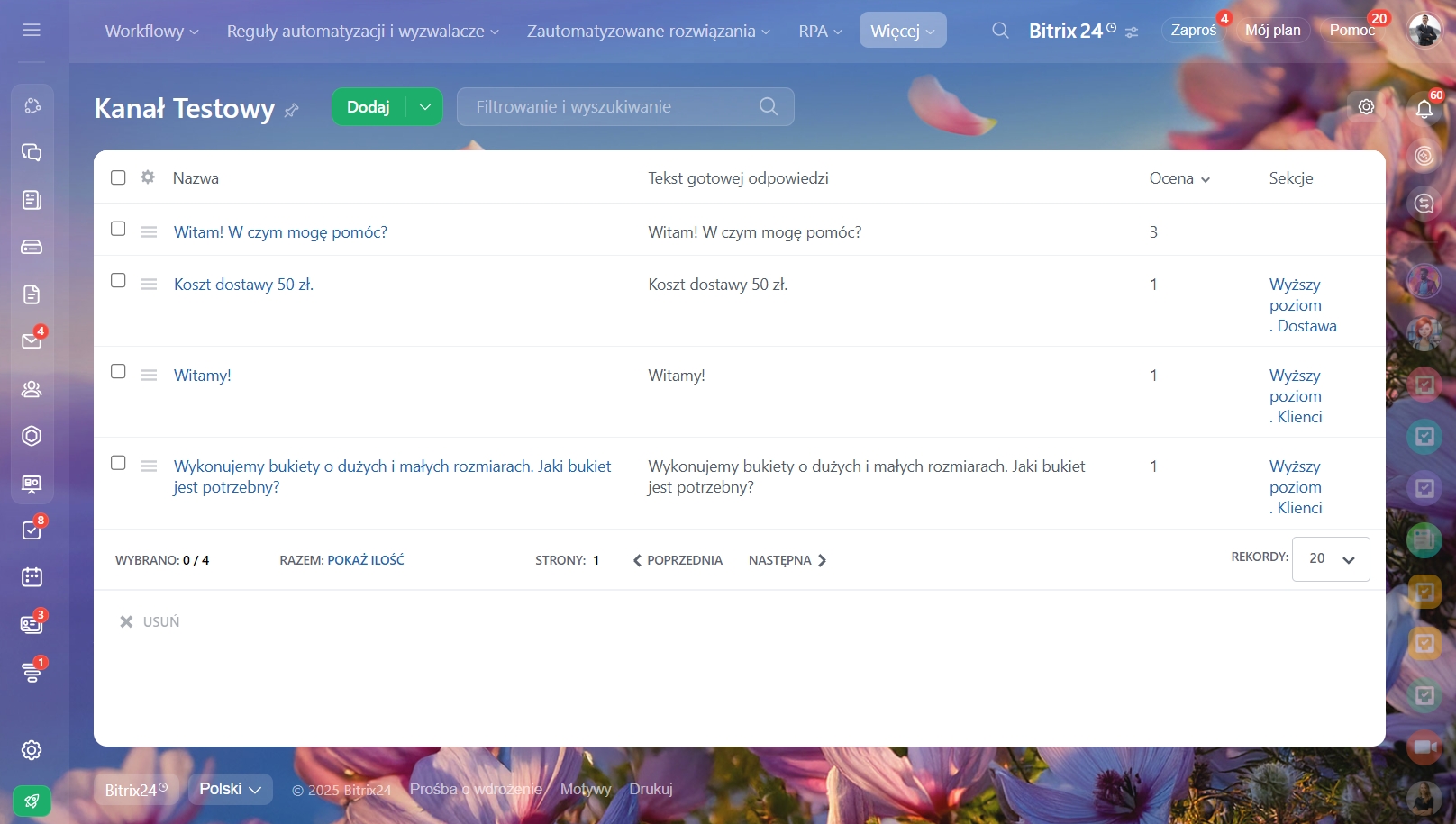The height and width of the screenshot is (824, 1456).
Task: Pin the Kanał Testowy page
Action: tap(291, 110)
